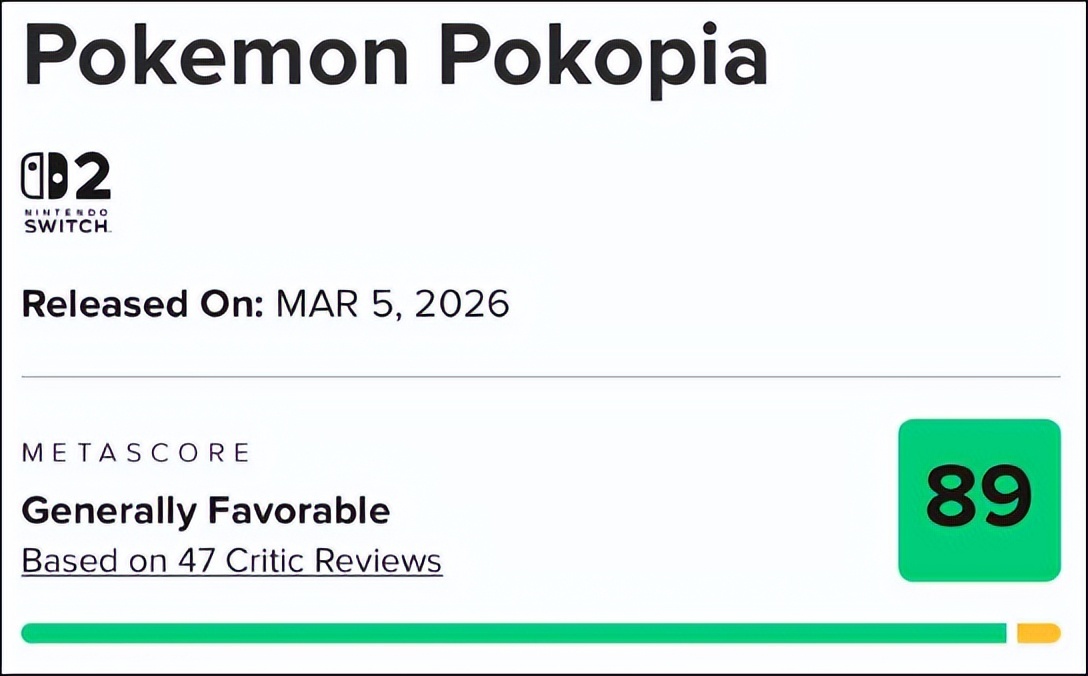This screenshot has height=676, width=1088.
Task: Click the digit 8 in the score badge
Action: coord(951,497)
